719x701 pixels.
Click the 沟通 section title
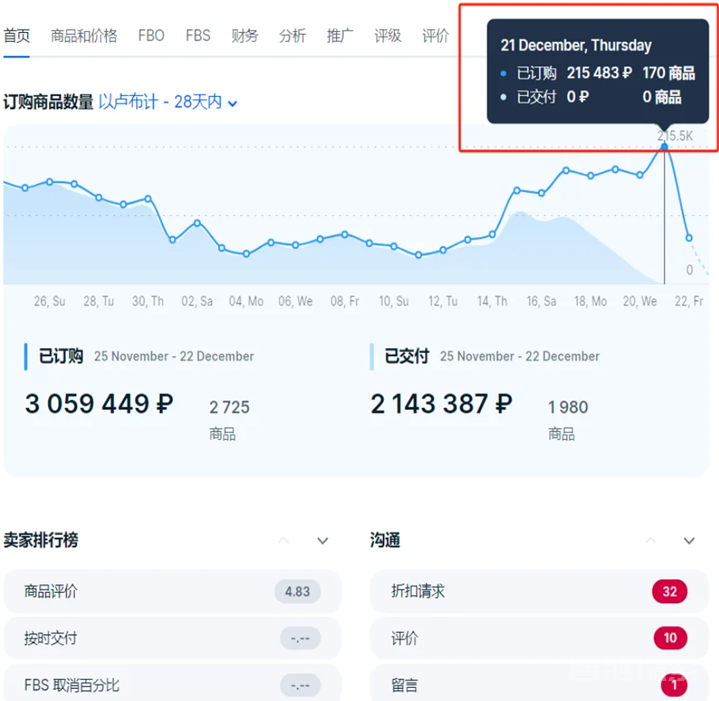point(385,540)
